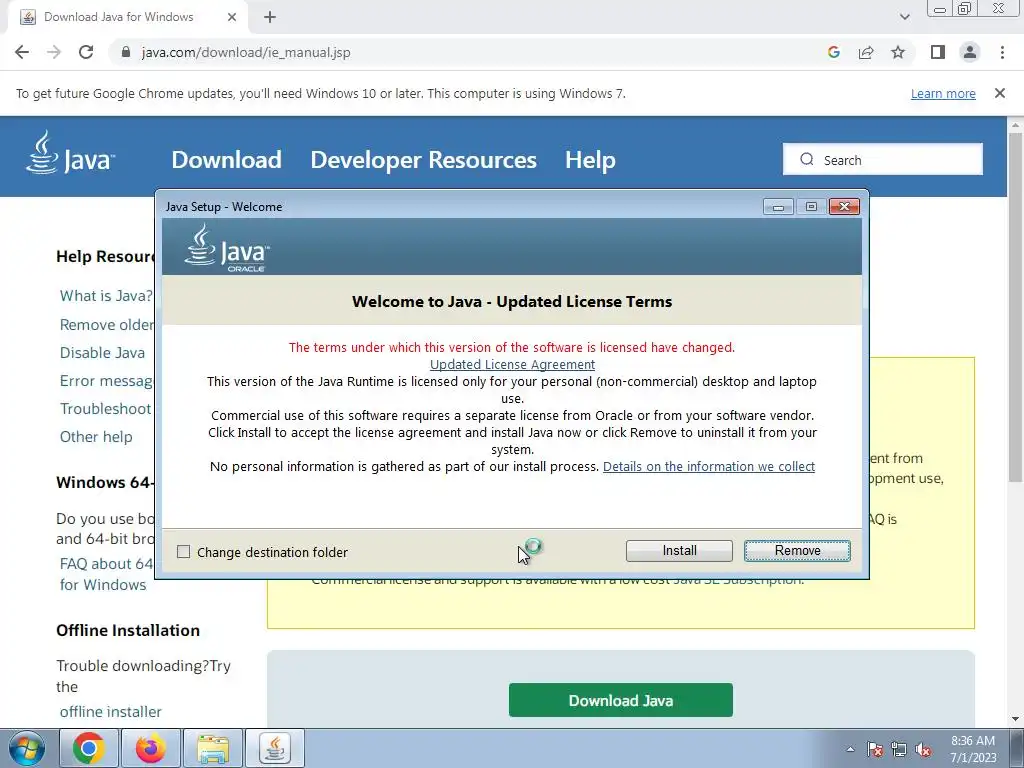Click the magnifier icon in Search box

tap(807, 159)
